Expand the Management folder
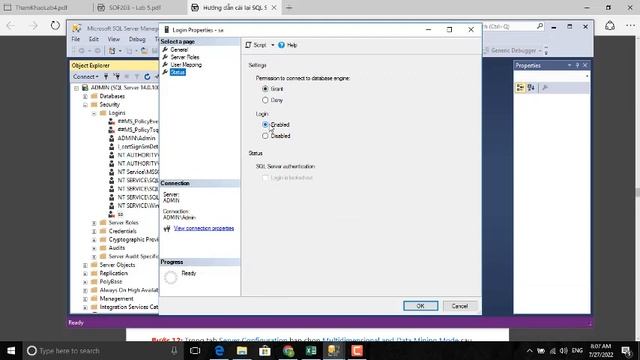Viewport: 640px width, 360px height. tap(85, 299)
